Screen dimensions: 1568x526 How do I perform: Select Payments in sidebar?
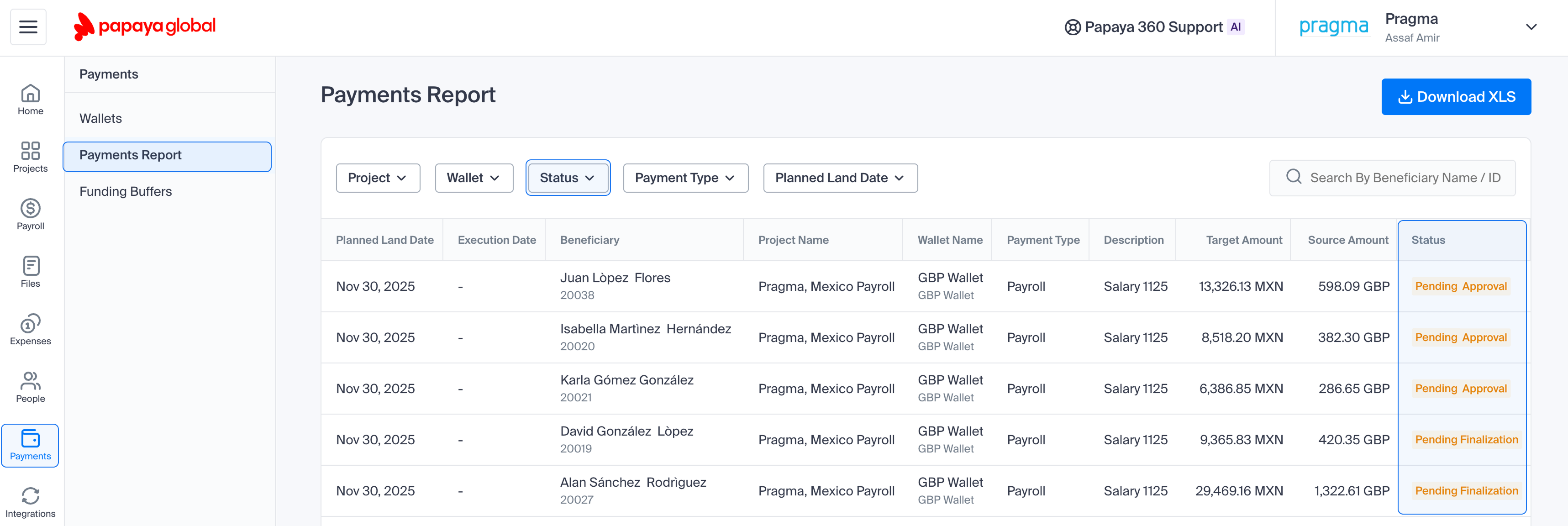[x=31, y=446]
